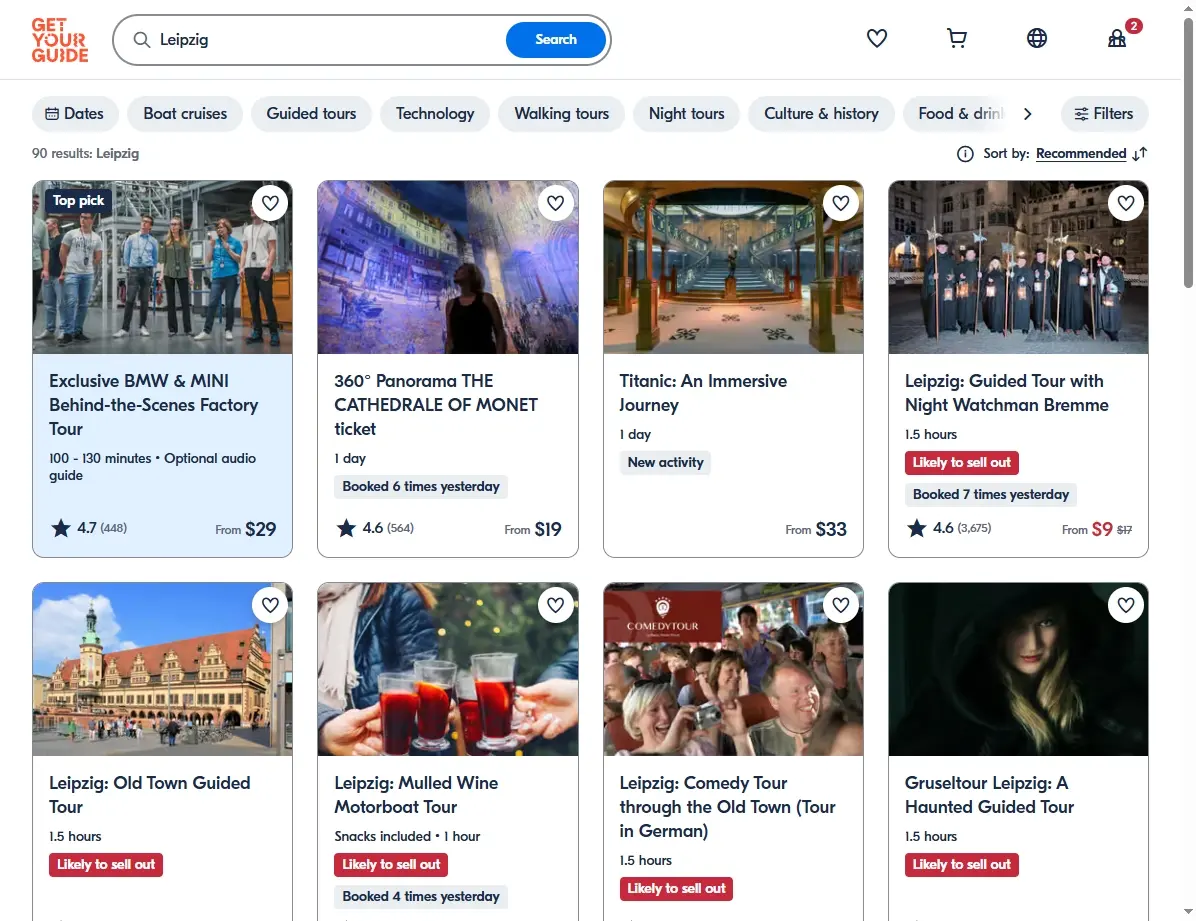
Task: Open the shopping cart
Action: [956, 38]
